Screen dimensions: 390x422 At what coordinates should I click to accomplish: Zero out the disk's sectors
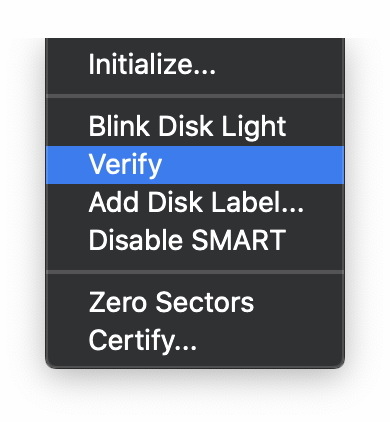point(195,302)
